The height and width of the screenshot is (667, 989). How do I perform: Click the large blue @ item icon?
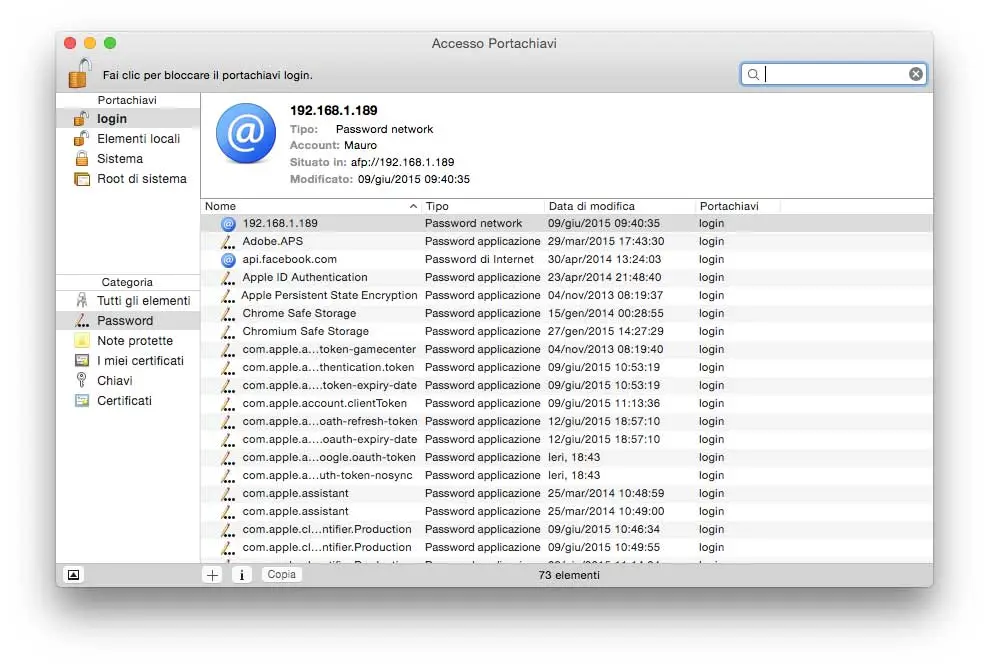(245, 134)
